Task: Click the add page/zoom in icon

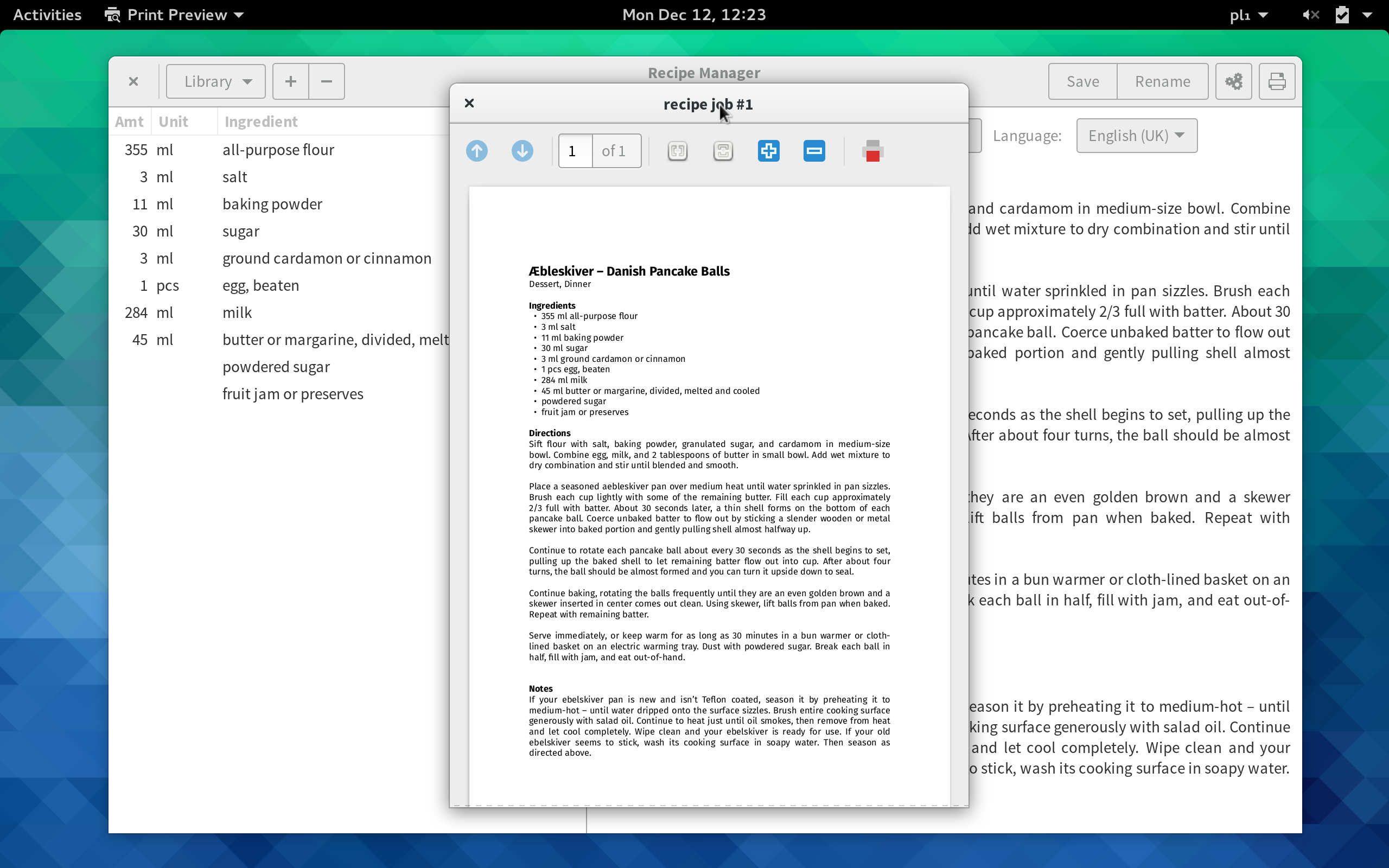Action: point(768,150)
